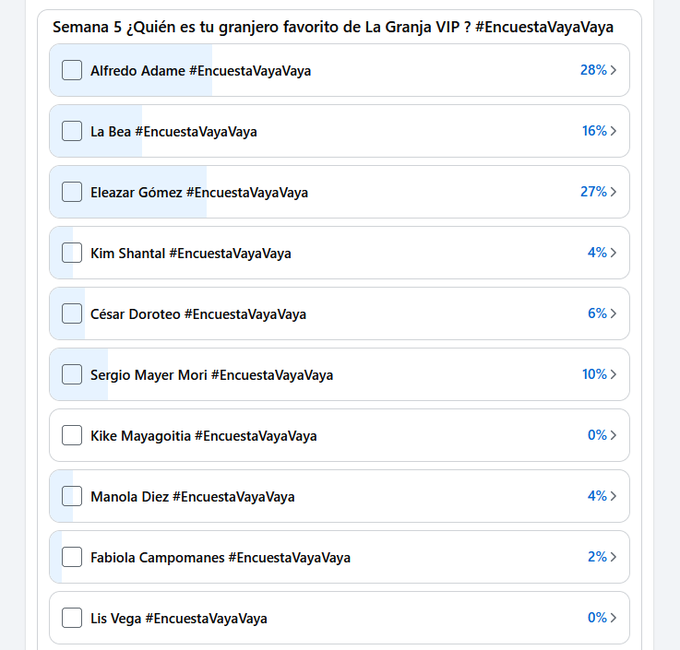Check the Alfredo Adame checkbox
This screenshot has width=680, height=650.
click(72, 70)
